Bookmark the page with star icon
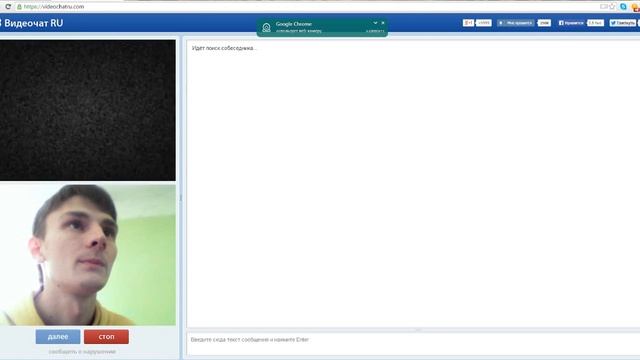The height and width of the screenshot is (360, 640). [612, 7]
